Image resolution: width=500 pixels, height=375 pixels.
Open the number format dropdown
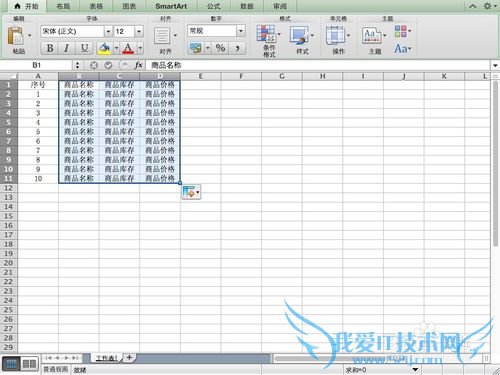point(241,31)
